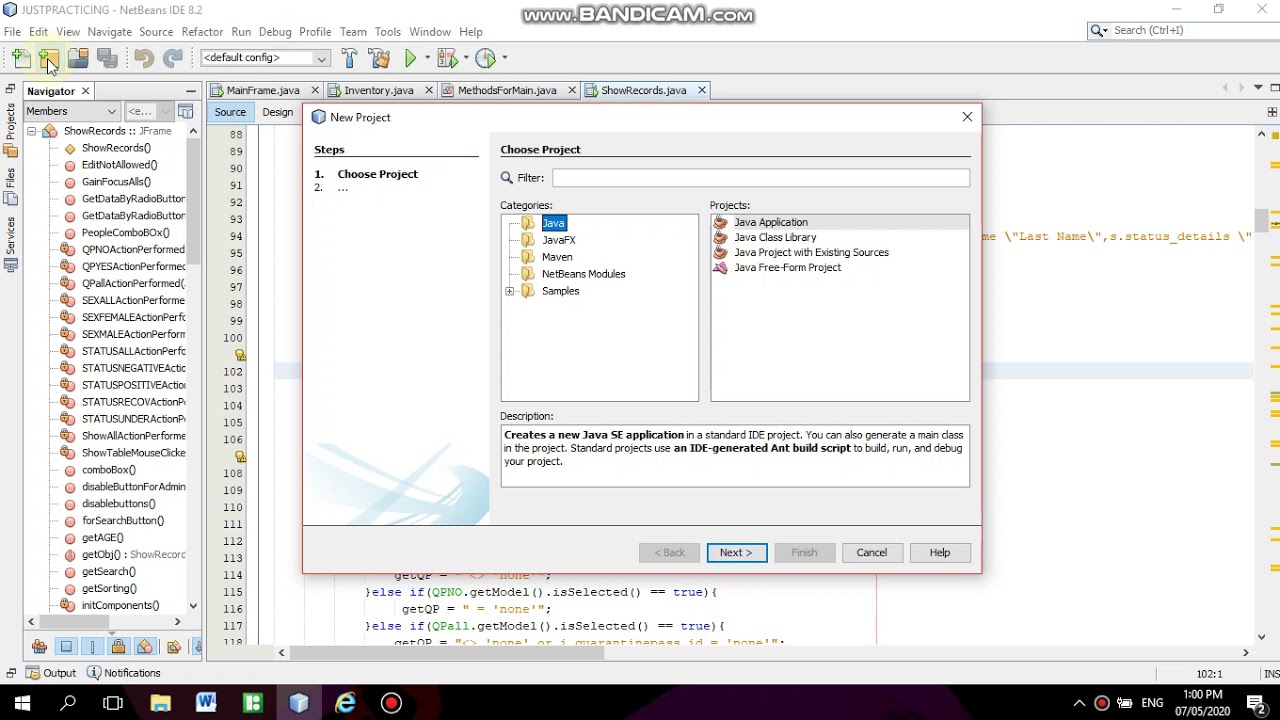The height and width of the screenshot is (720, 1280).
Task: Click the Bandicam recorder taskbar icon
Action: point(391,703)
